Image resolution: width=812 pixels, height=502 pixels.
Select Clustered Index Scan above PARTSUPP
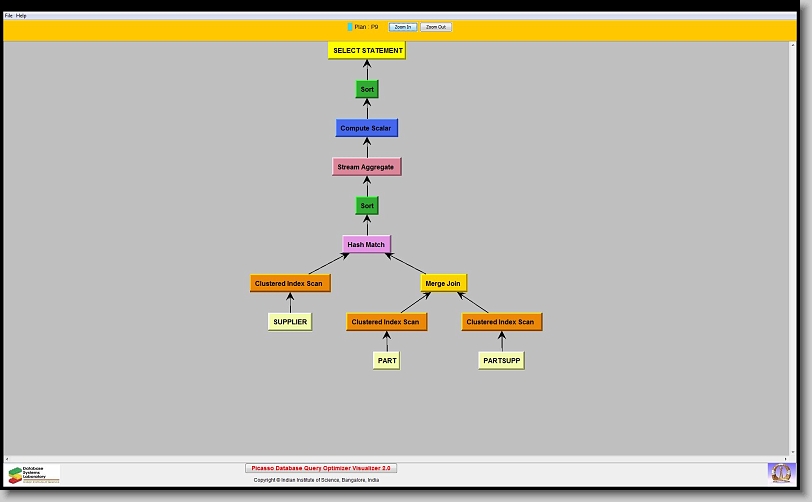click(x=502, y=322)
